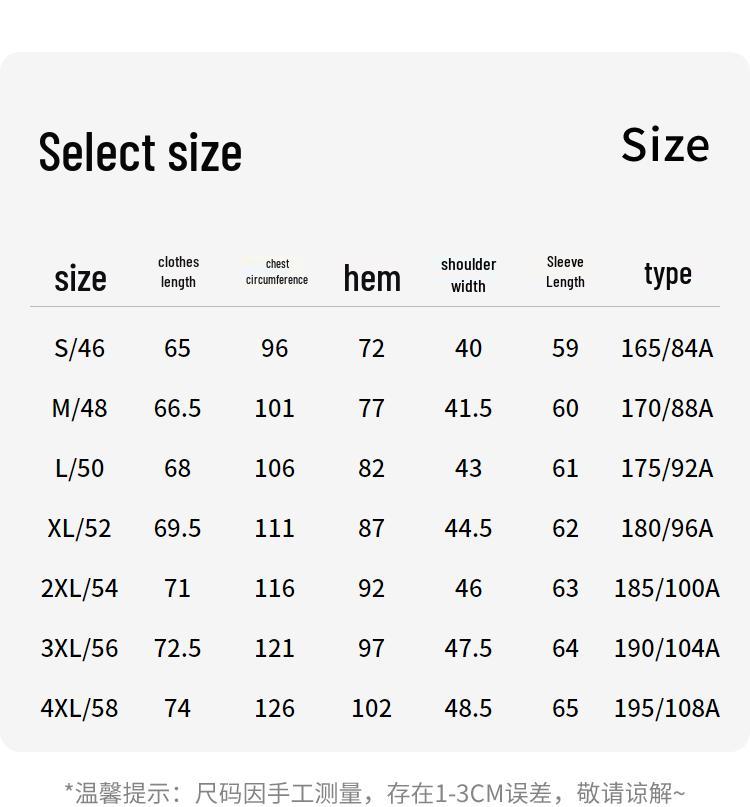Select the M/48 size row label
Viewport: 750px width, 807px height.
coord(79,408)
